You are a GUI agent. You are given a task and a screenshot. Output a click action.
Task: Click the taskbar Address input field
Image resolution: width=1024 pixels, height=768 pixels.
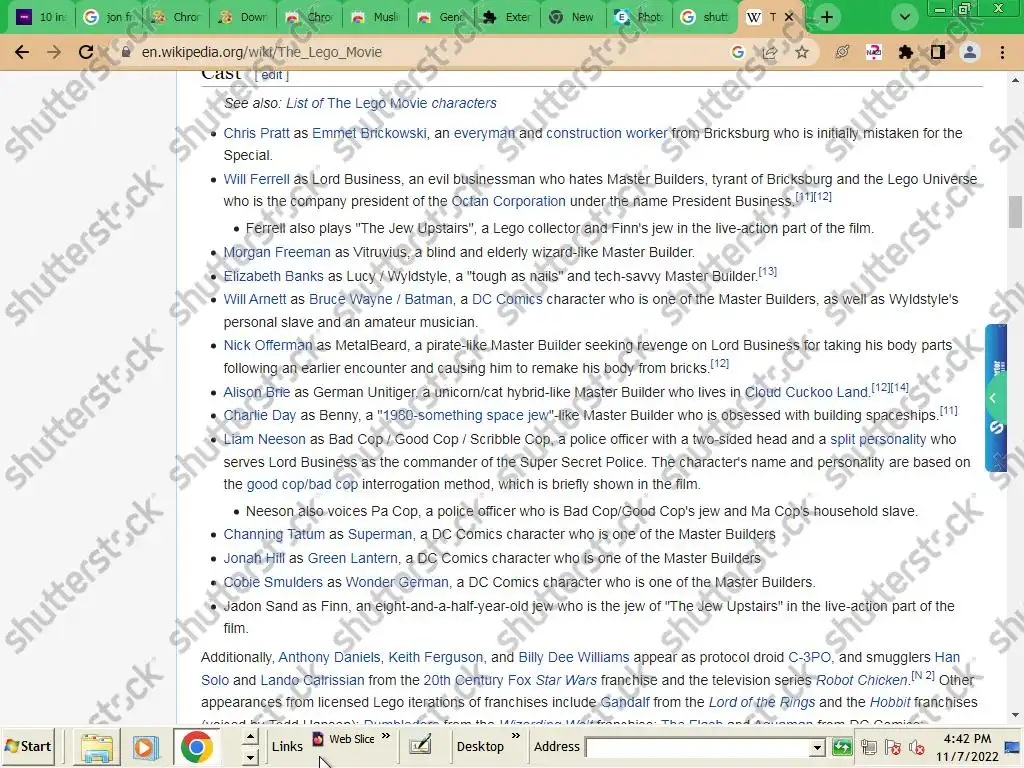tap(698, 746)
